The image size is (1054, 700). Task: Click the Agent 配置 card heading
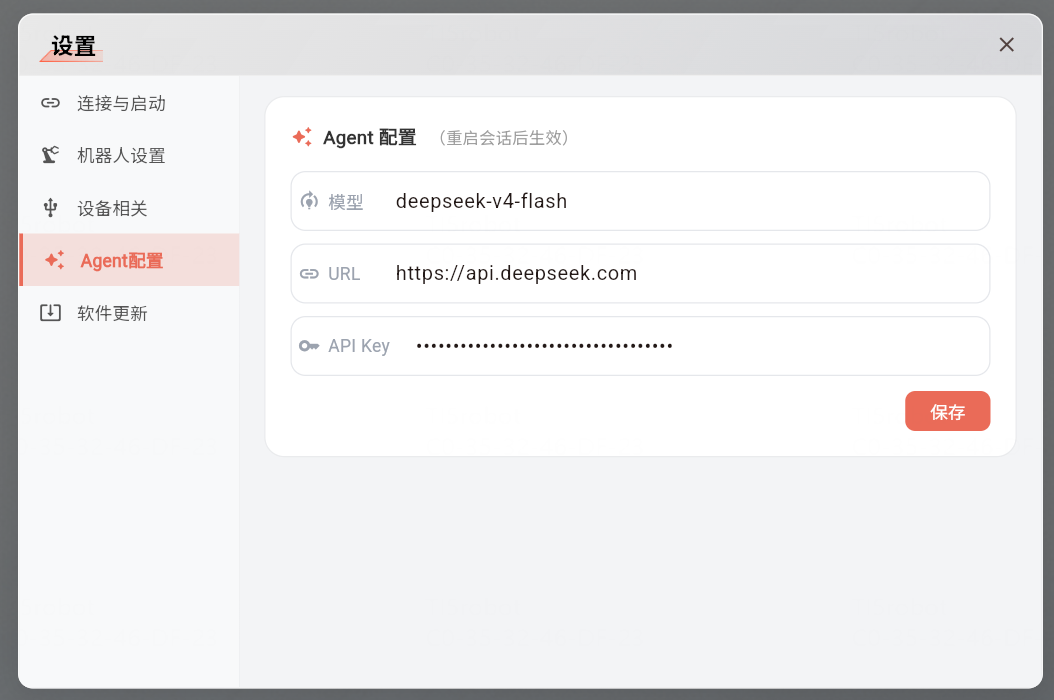tap(370, 138)
